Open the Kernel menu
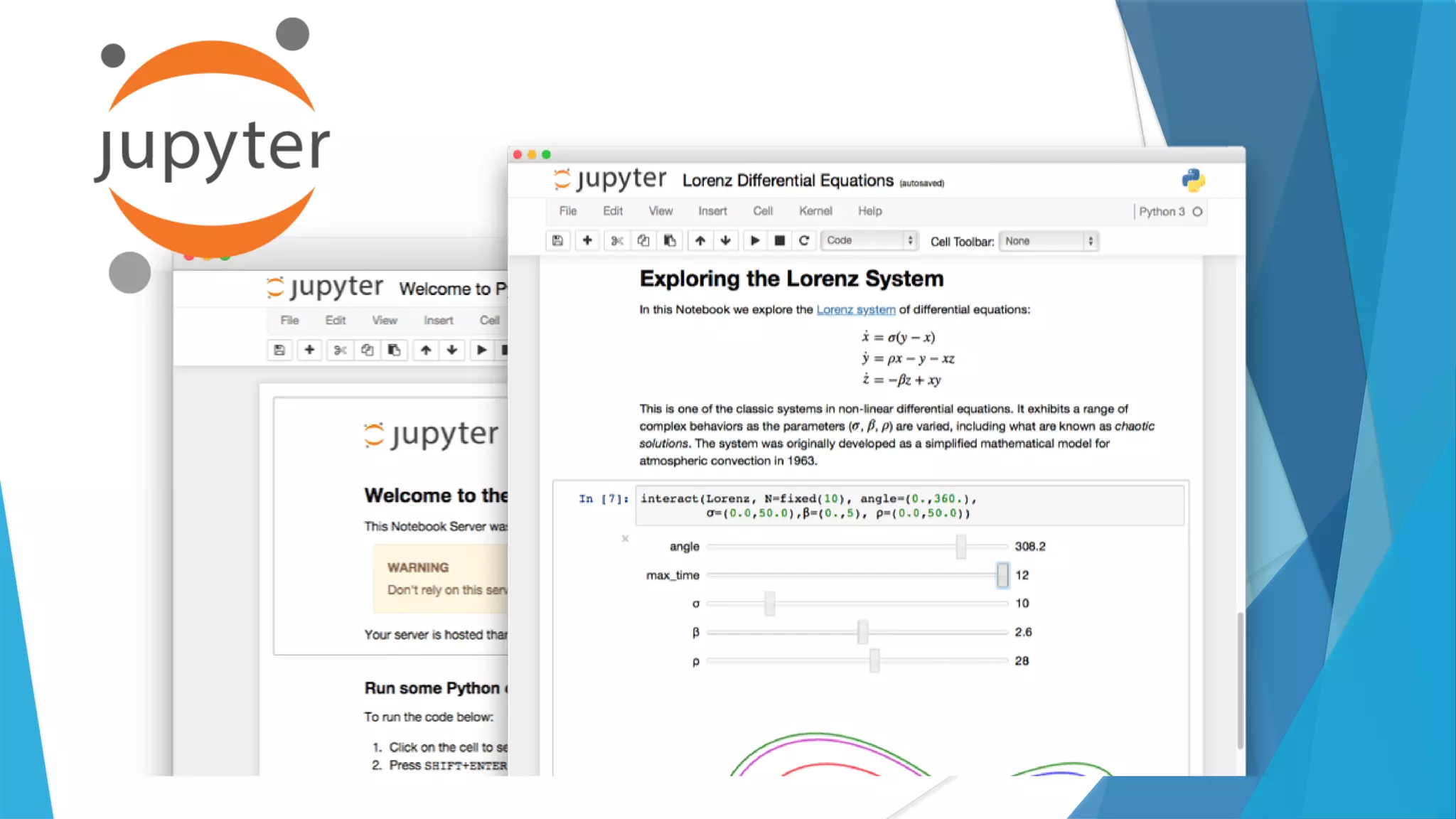1456x819 pixels. 815,211
